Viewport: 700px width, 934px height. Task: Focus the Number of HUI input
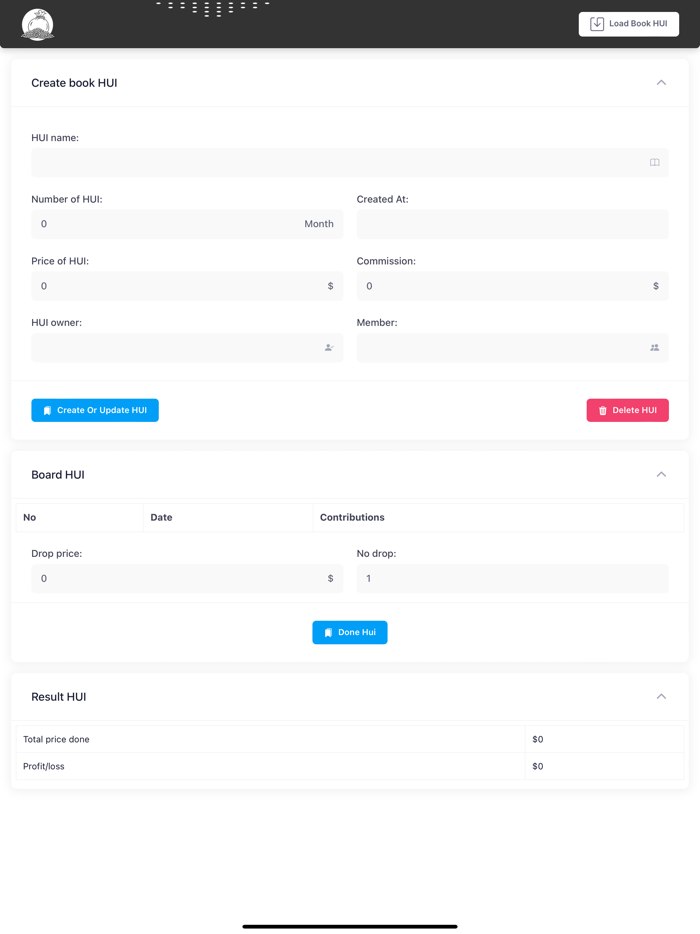click(165, 224)
